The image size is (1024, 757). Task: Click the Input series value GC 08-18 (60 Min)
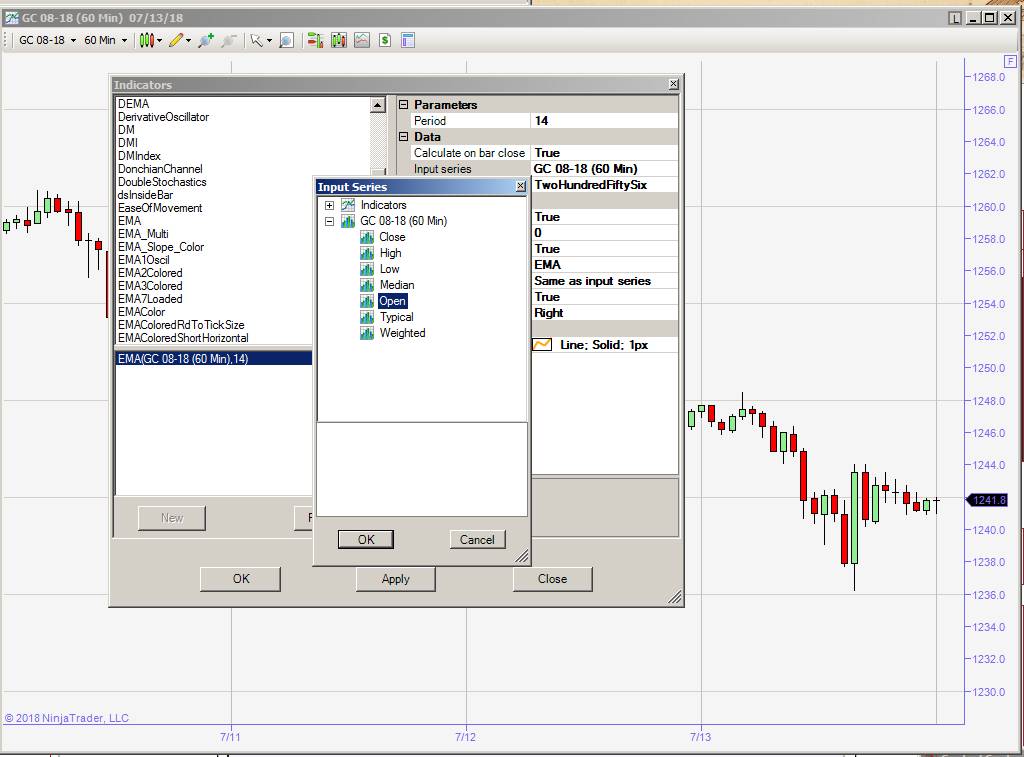[x=604, y=169]
